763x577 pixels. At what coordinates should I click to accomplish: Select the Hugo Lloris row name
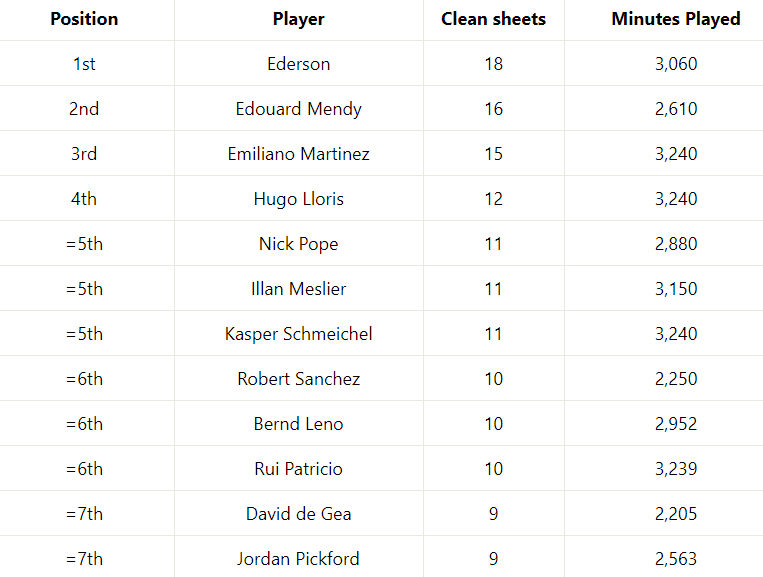click(x=298, y=199)
